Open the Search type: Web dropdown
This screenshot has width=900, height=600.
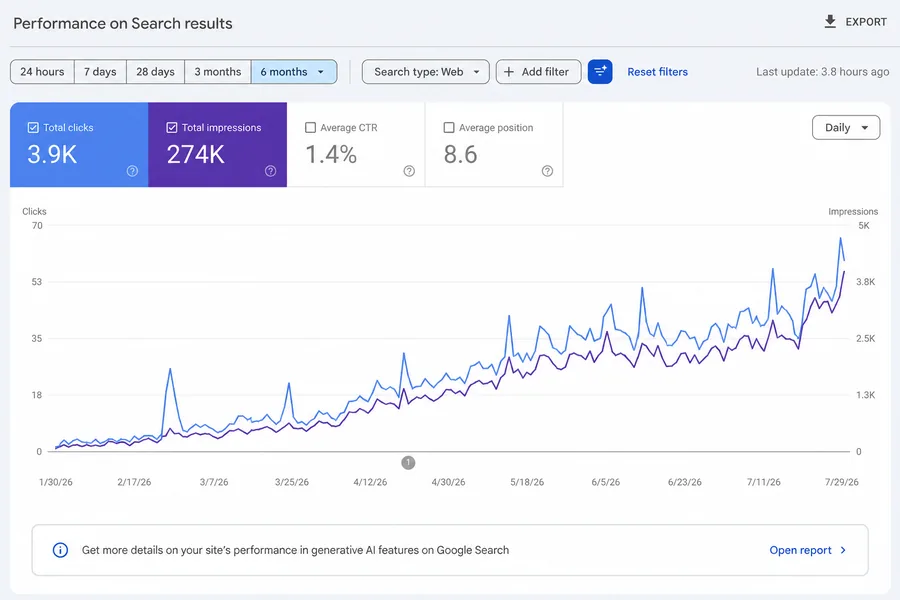coord(425,72)
